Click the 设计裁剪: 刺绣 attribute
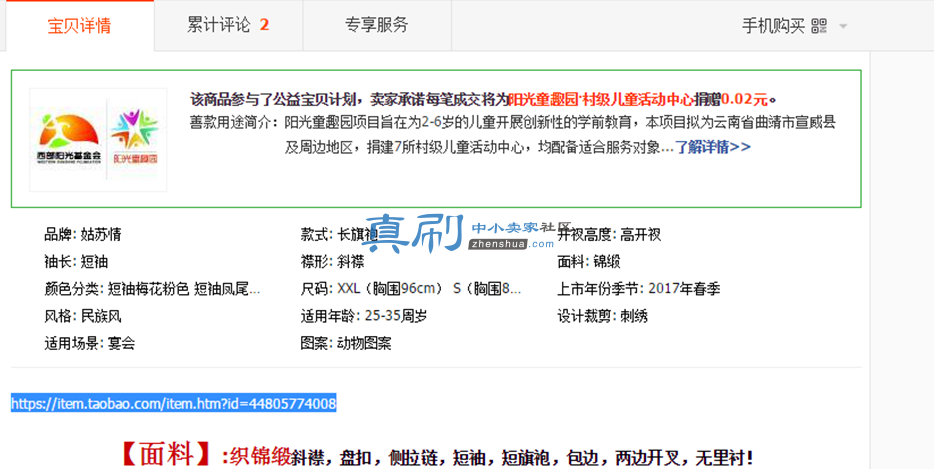Screen dimensions: 934x469 [602, 316]
